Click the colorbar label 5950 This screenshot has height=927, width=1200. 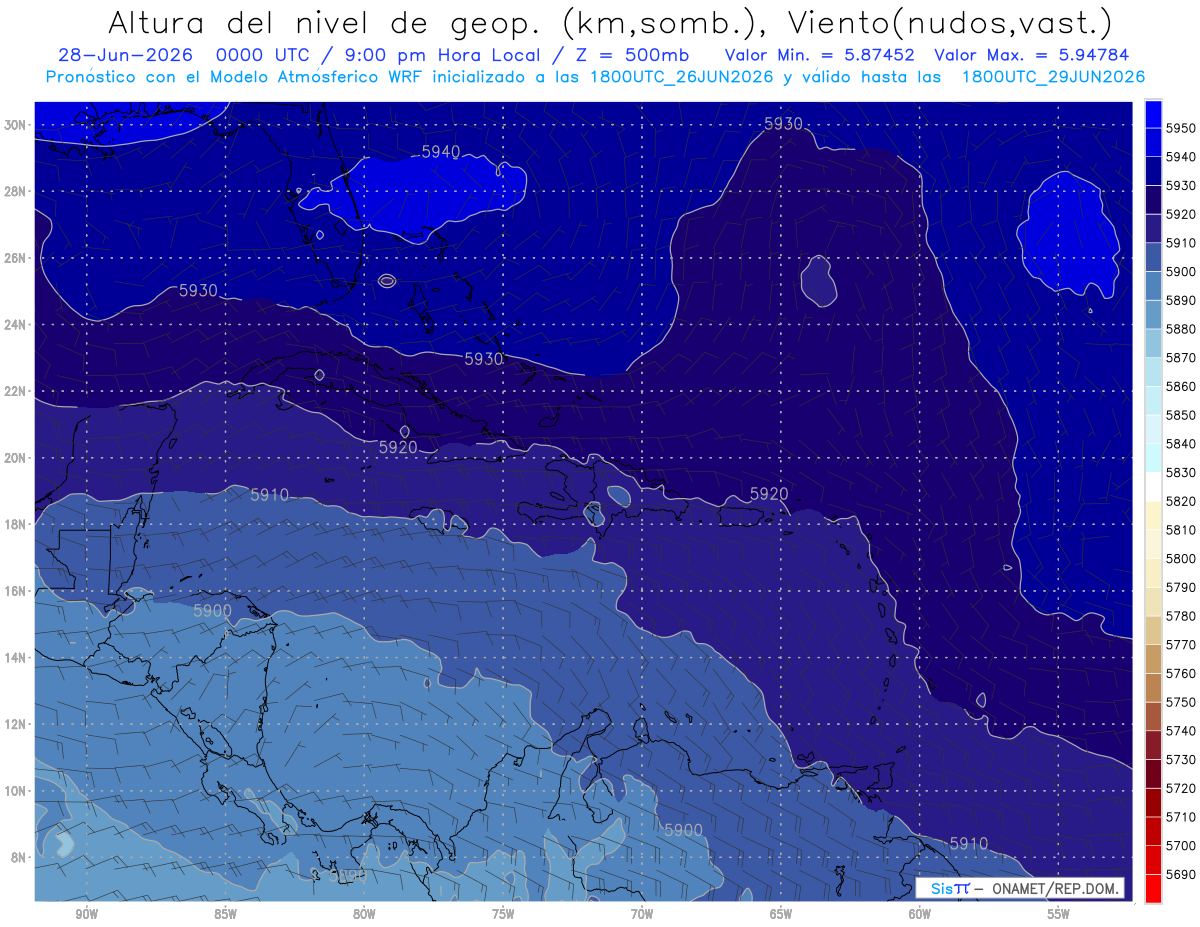coord(1180,129)
